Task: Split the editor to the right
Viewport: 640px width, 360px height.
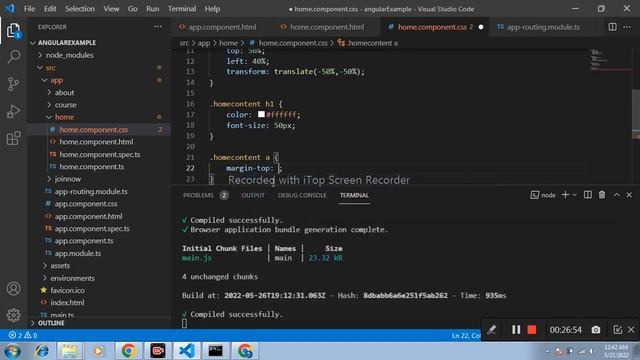Action: [x=612, y=27]
